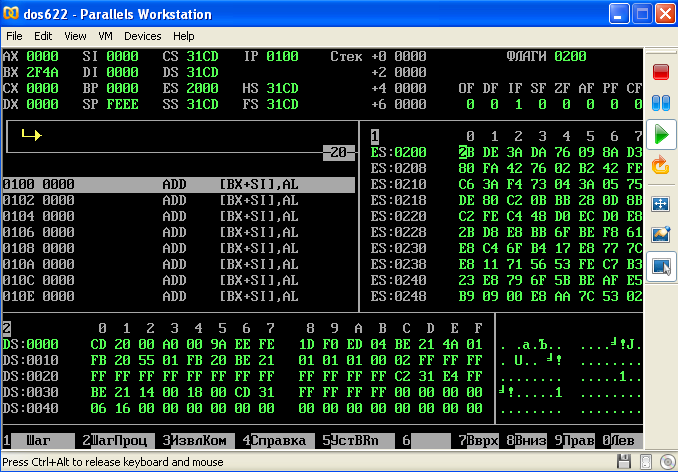Select the ADD instruction at address 0104
The image size is (678, 472).
(x=179, y=217)
